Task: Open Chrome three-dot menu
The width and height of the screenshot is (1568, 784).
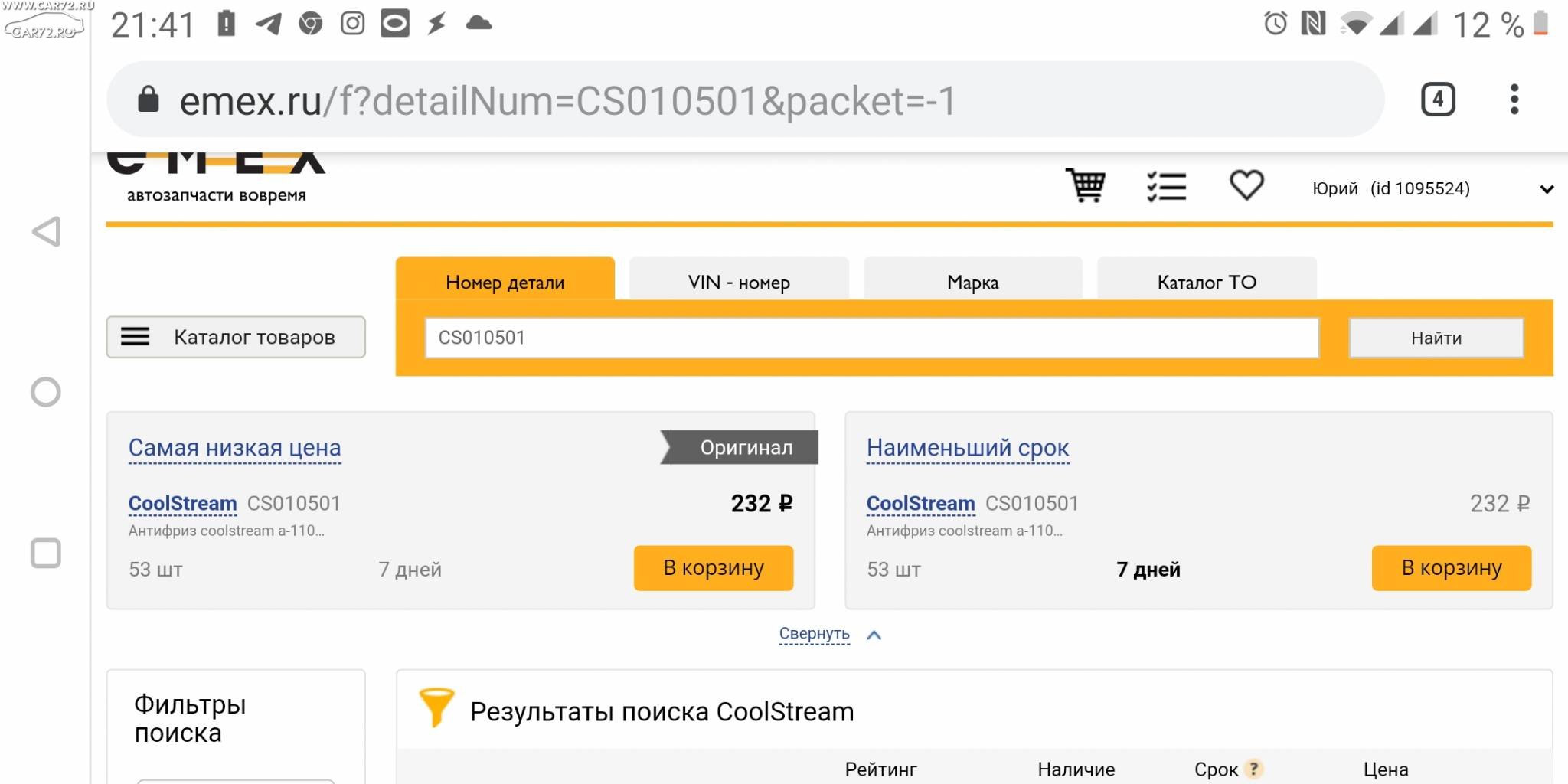Action: tap(1514, 100)
